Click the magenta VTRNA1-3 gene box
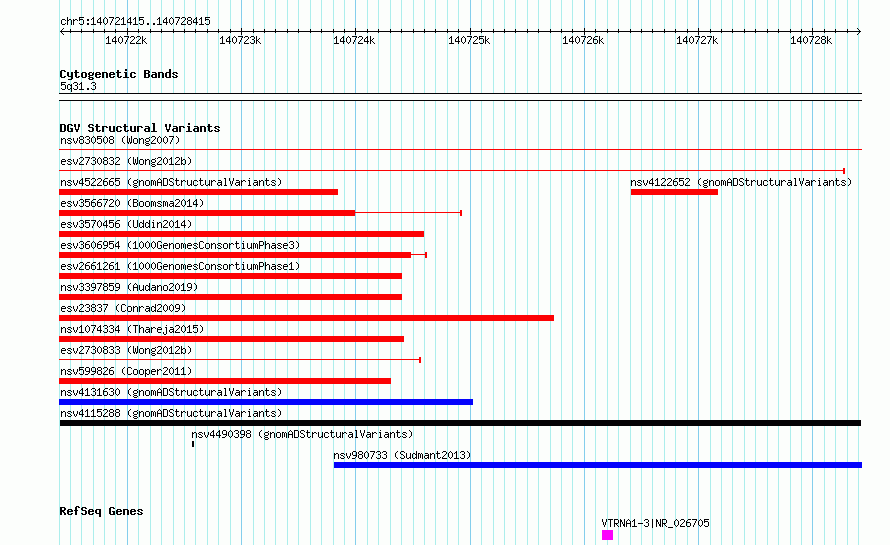890x545 pixels. [x=607, y=535]
